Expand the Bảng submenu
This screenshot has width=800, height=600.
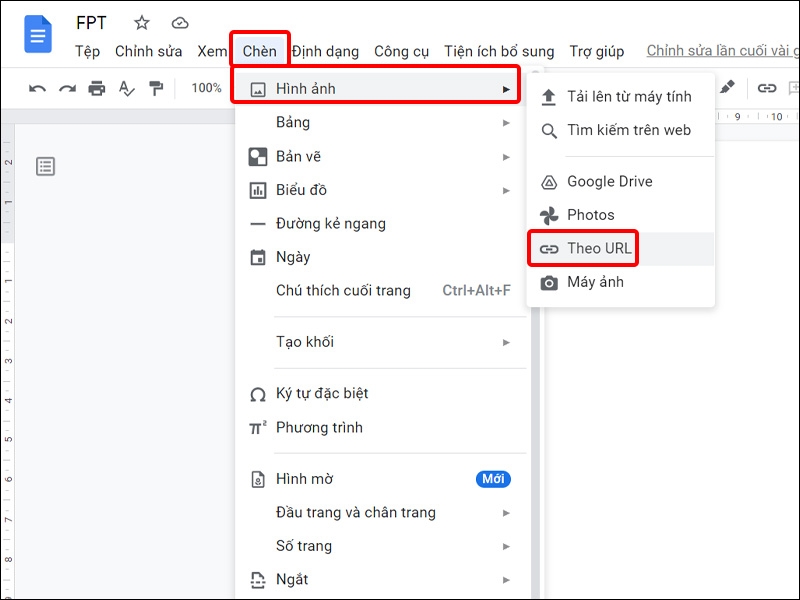tap(381, 122)
